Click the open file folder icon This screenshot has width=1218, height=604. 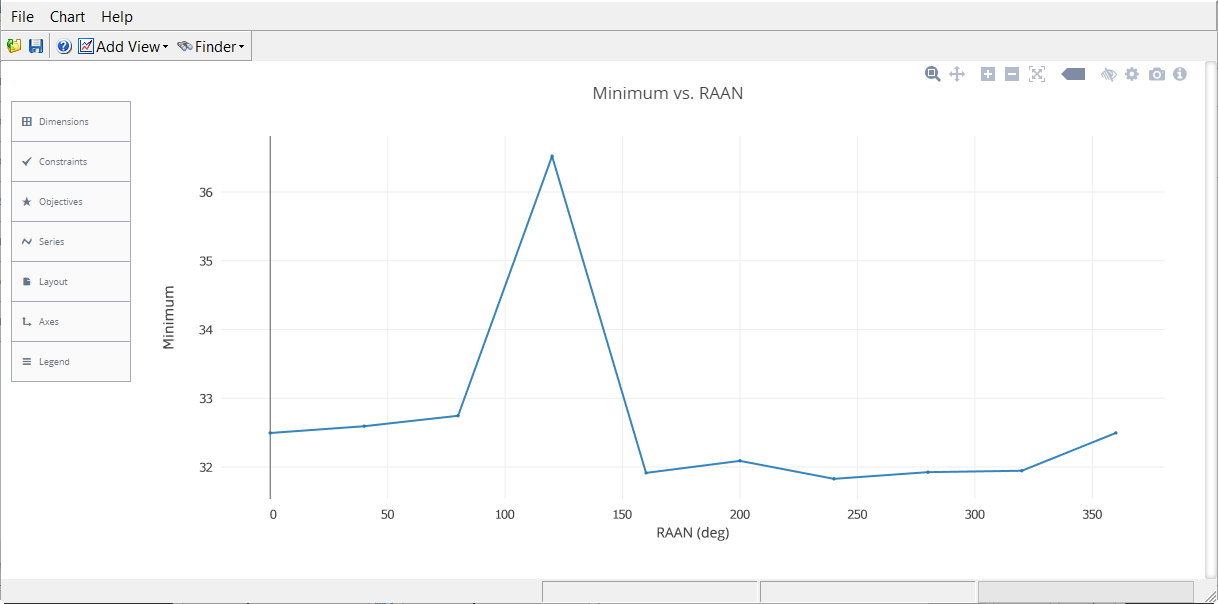click(x=14, y=46)
